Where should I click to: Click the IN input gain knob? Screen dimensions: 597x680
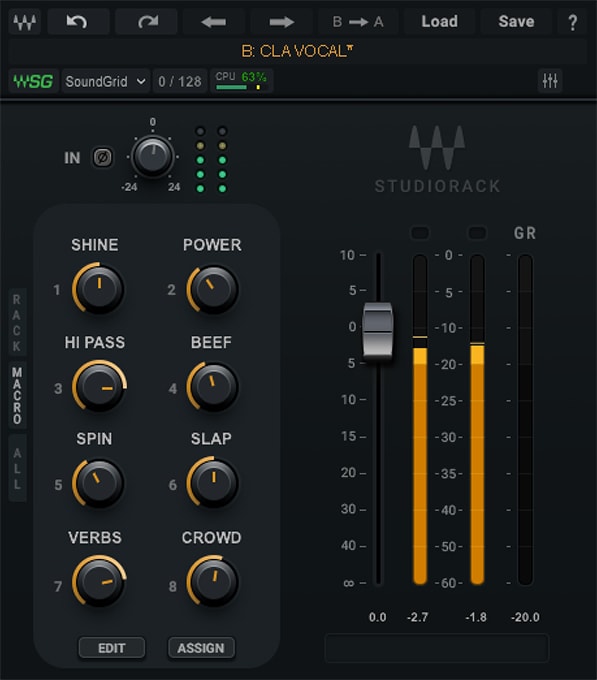(x=152, y=157)
